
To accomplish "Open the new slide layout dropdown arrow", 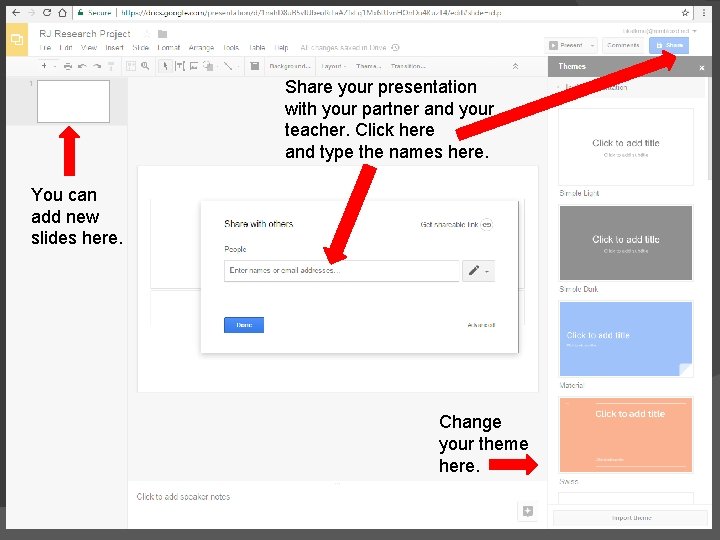I will (55, 67).
